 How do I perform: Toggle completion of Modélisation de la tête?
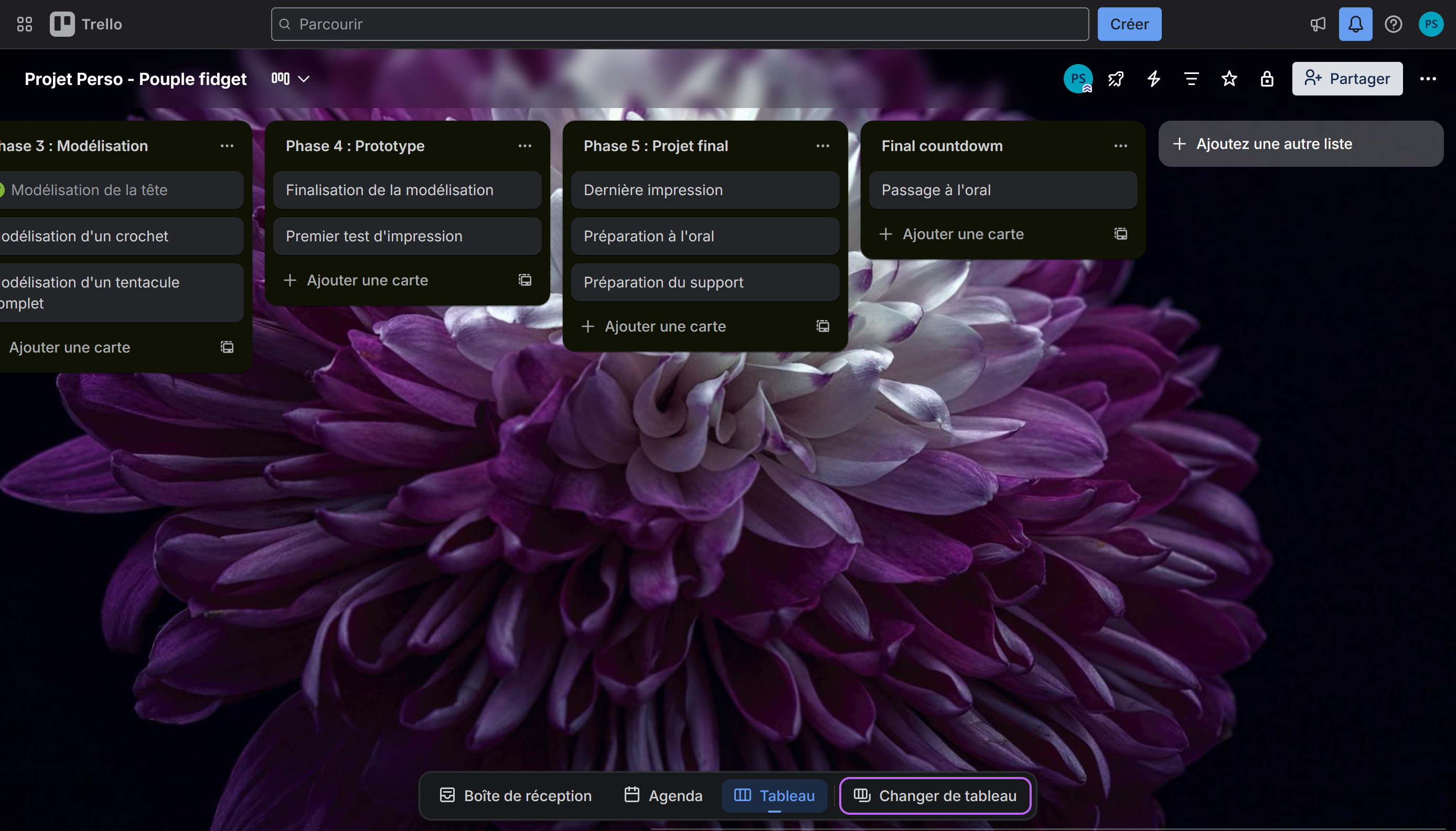click(x=2, y=189)
